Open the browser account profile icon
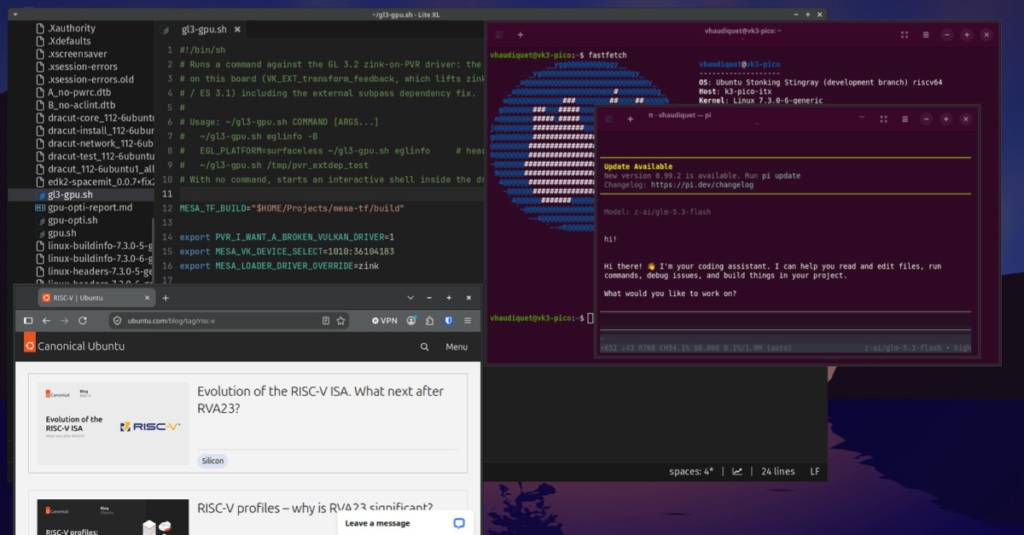 point(411,321)
